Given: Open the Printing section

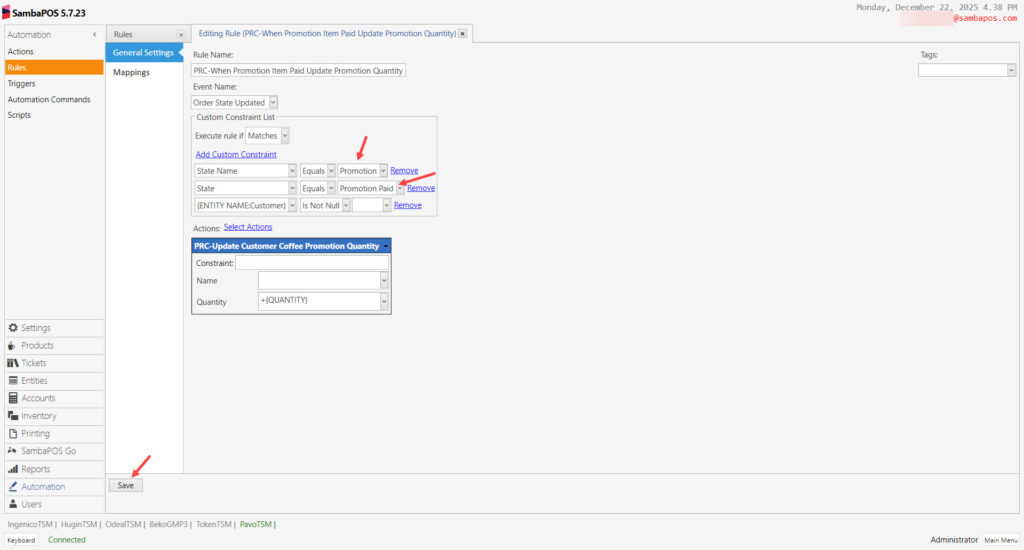Looking at the screenshot, I should (35, 434).
